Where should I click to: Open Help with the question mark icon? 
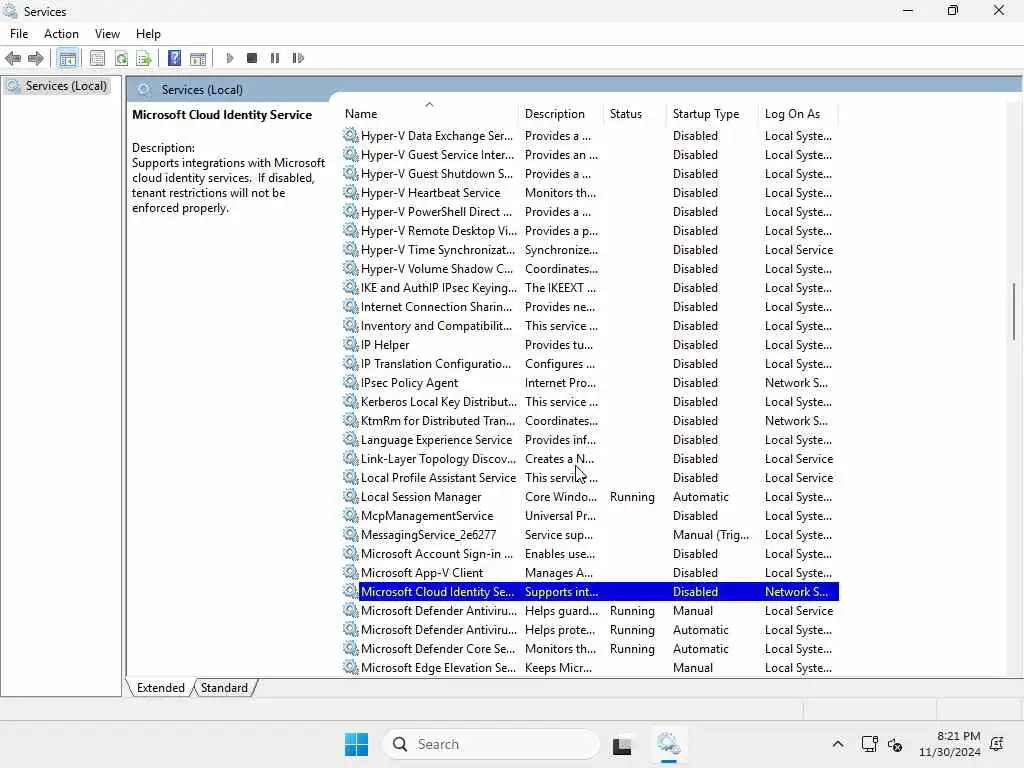click(174, 58)
